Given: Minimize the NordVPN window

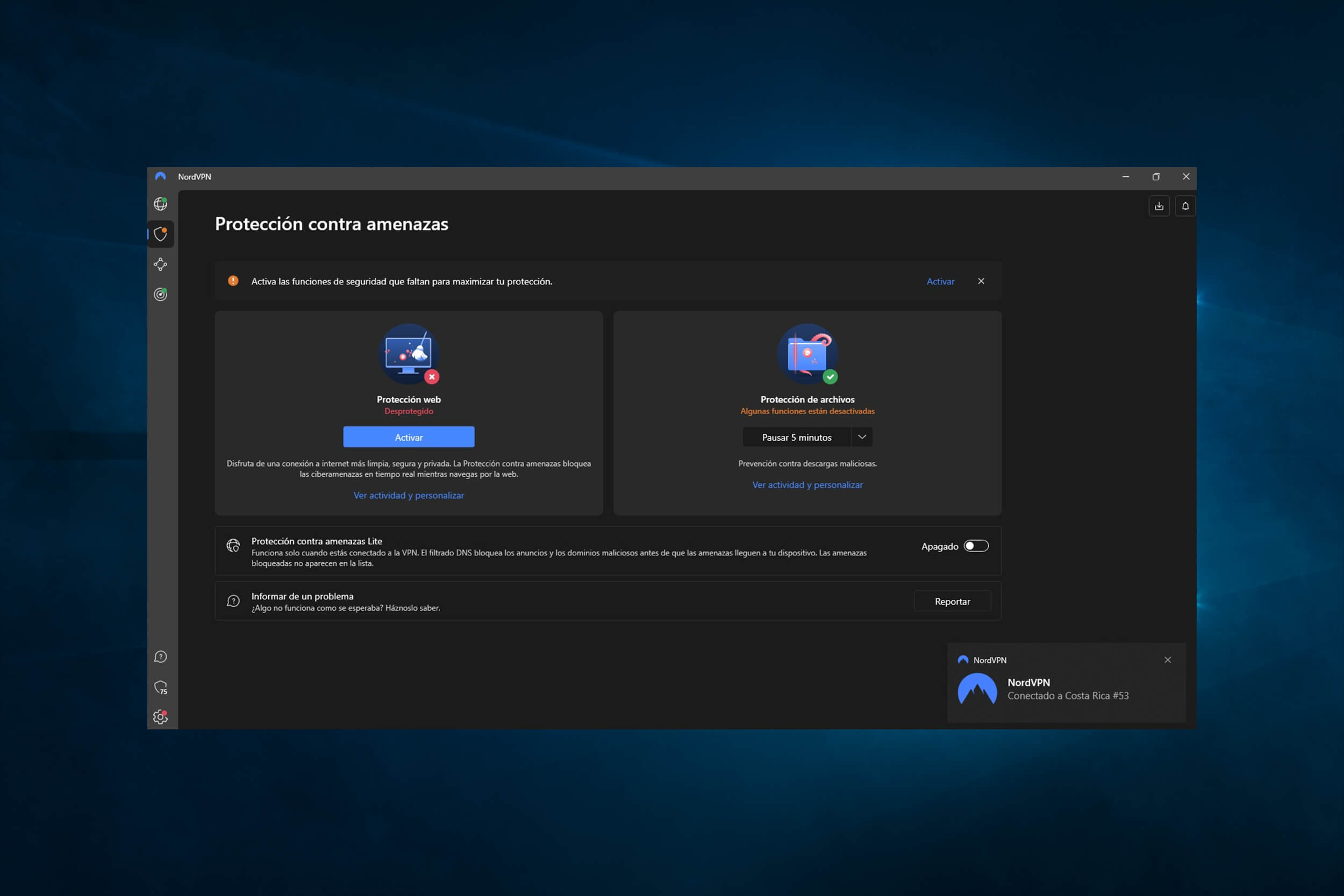Looking at the screenshot, I should click(x=1126, y=177).
